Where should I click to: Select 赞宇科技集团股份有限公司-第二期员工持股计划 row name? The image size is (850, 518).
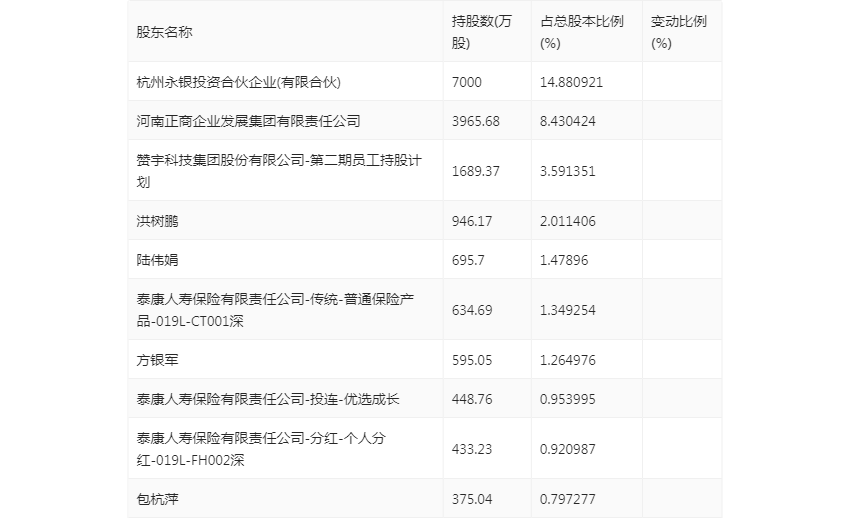point(279,171)
